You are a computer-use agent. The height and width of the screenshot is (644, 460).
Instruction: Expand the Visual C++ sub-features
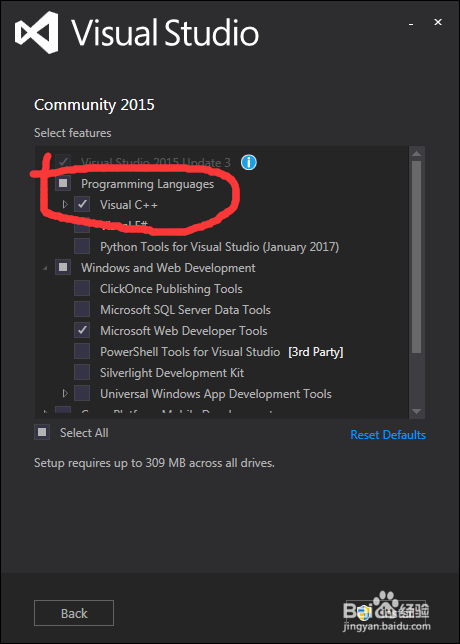click(x=65, y=204)
